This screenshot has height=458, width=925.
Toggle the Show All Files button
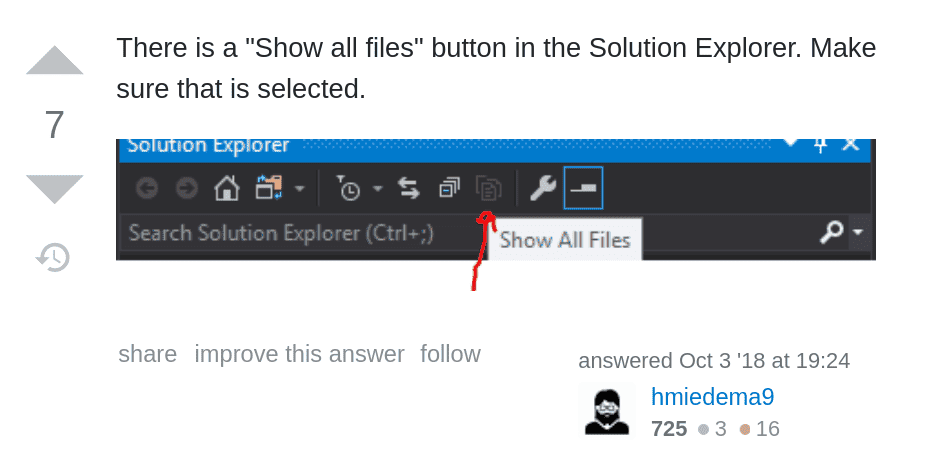pyautogui.click(x=488, y=189)
